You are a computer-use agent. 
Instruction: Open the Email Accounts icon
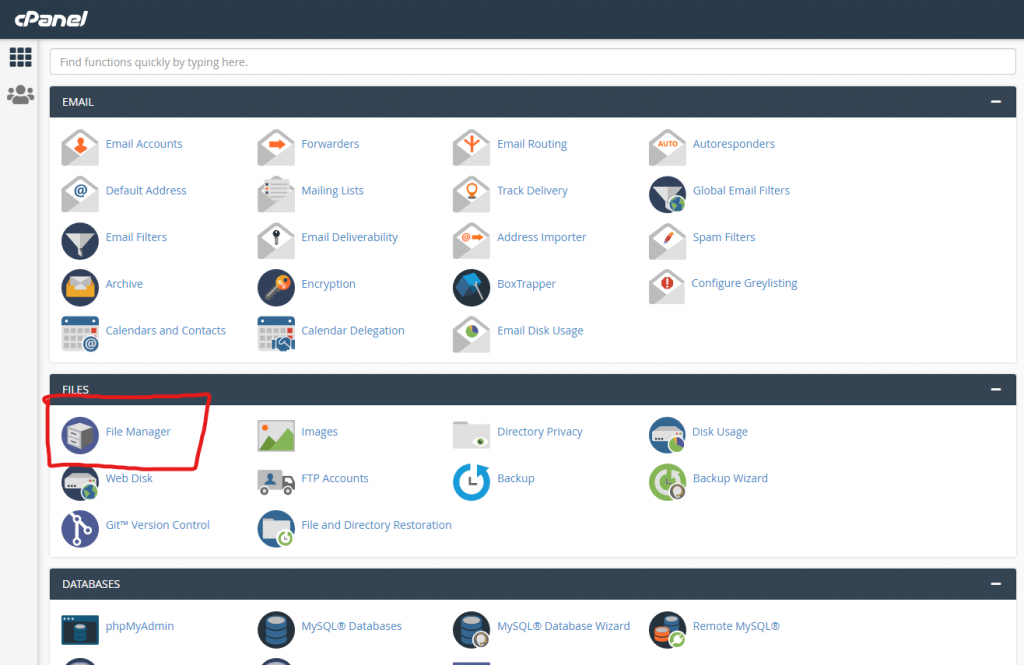point(80,147)
